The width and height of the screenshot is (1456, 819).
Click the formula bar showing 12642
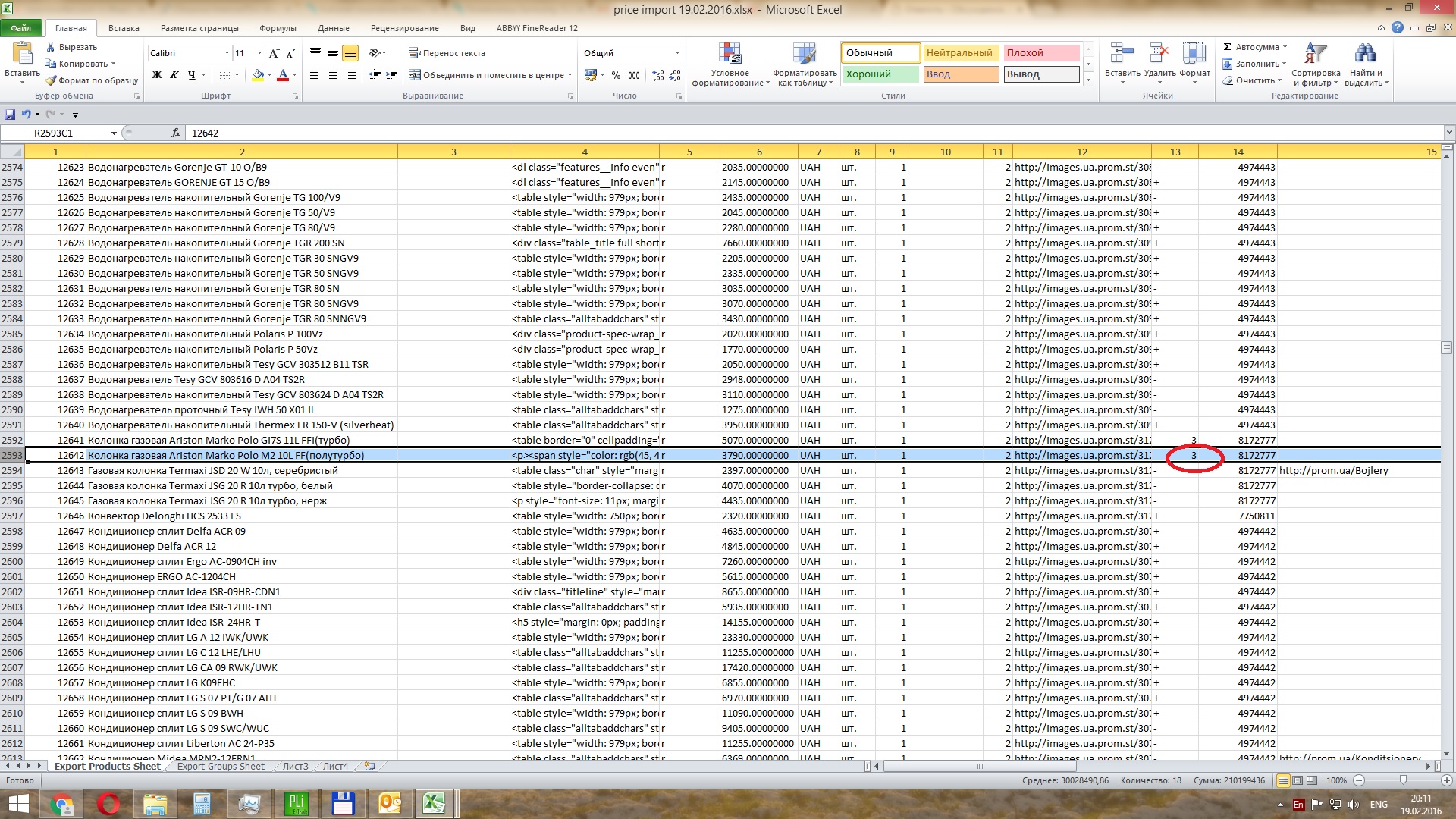click(x=815, y=133)
